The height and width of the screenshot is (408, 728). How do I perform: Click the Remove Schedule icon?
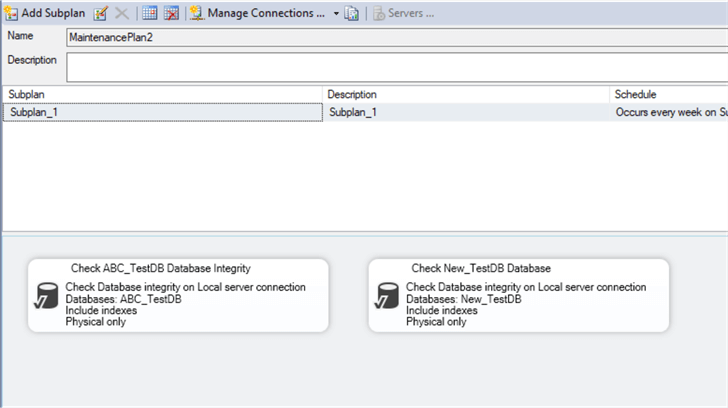pyautogui.click(x=171, y=14)
